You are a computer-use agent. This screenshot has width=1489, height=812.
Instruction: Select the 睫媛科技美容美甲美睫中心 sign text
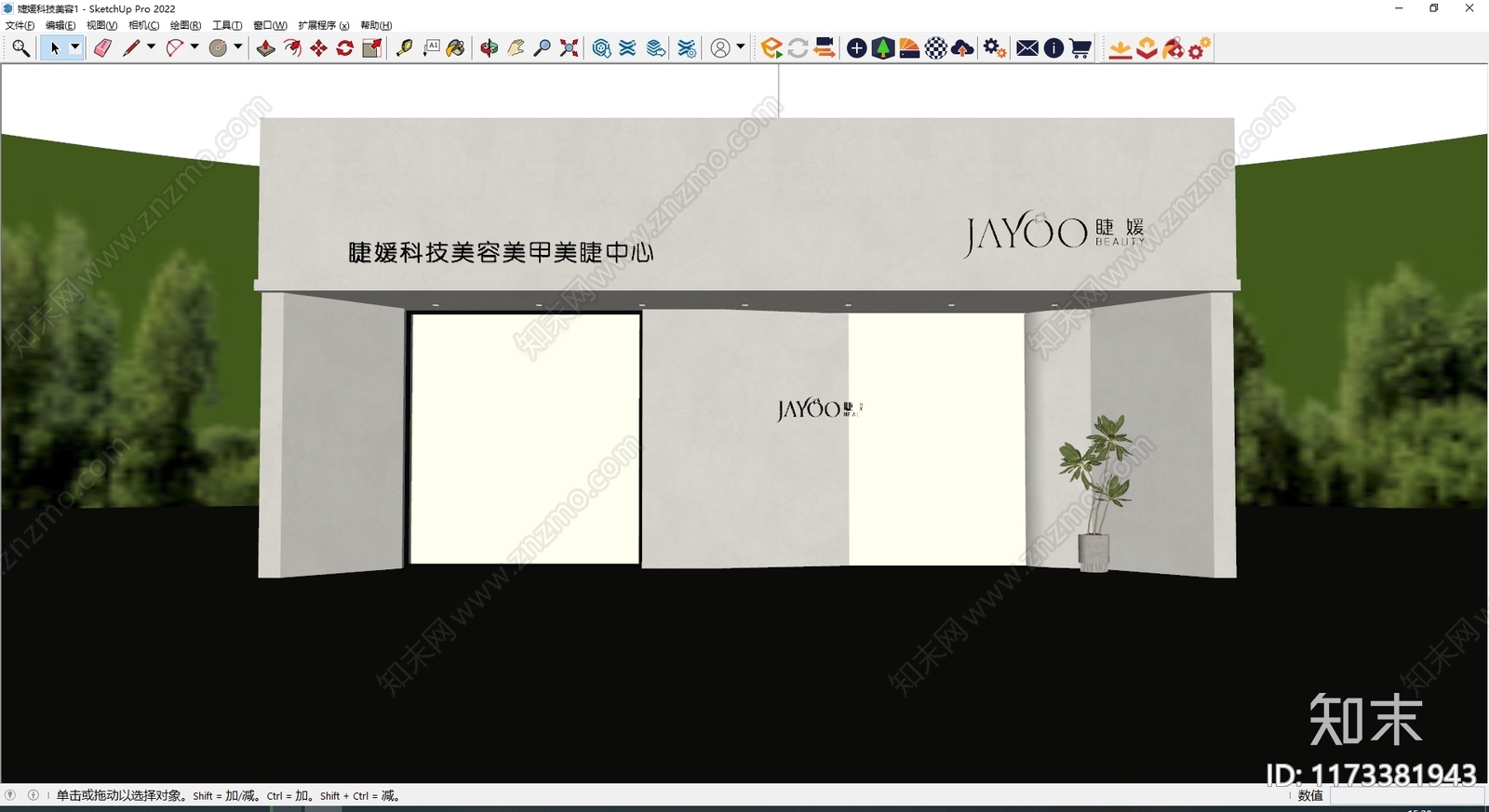[x=501, y=252]
